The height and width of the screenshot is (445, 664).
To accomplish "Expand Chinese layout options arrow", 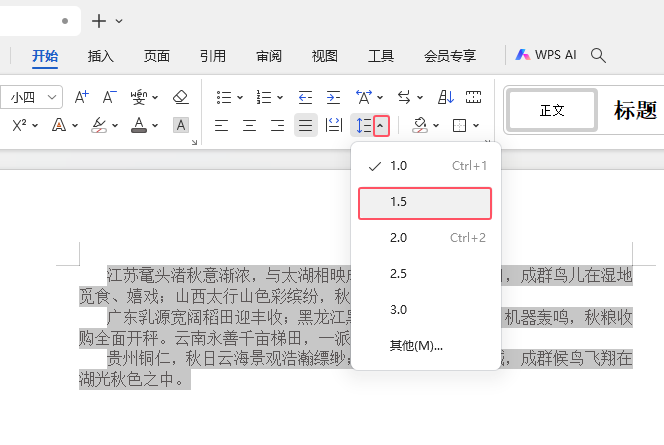I will pos(380,98).
